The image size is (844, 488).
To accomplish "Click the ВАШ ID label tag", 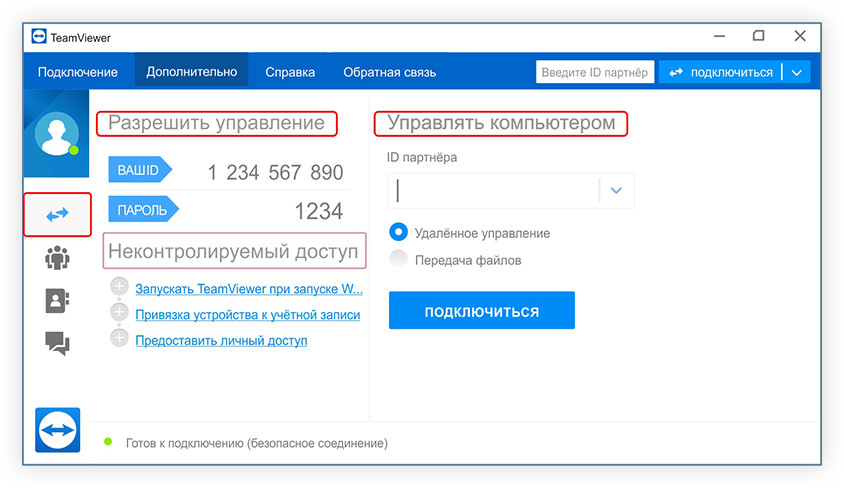I will click(x=140, y=170).
